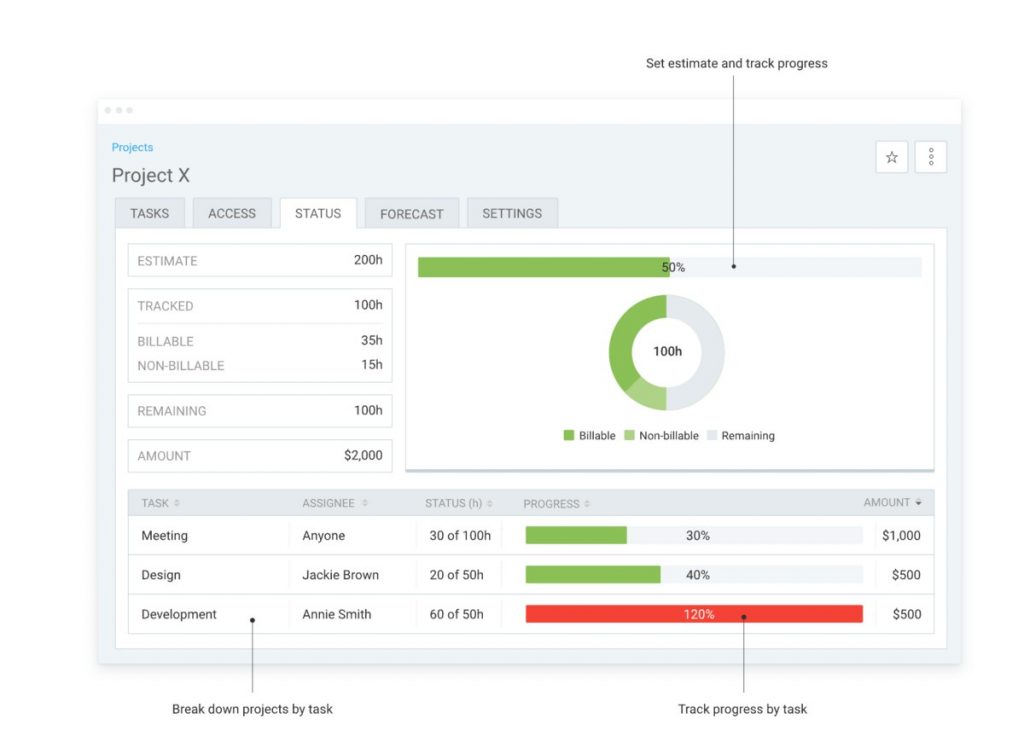Sort tasks by the PROGRESS column
Screen dimensions: 1024x731
click(x=556, y=503)
